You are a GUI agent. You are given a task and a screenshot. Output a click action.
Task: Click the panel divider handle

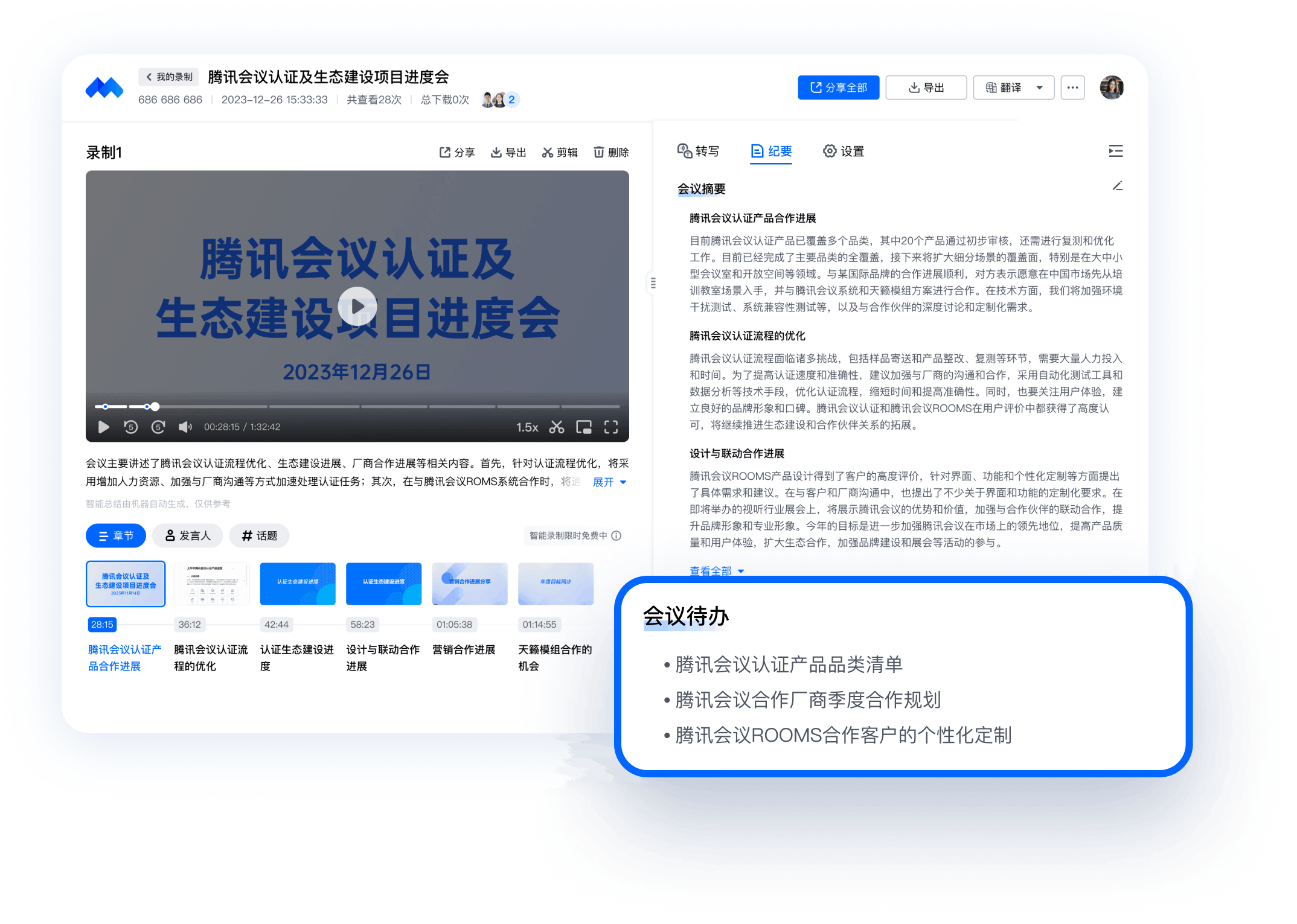653,282
